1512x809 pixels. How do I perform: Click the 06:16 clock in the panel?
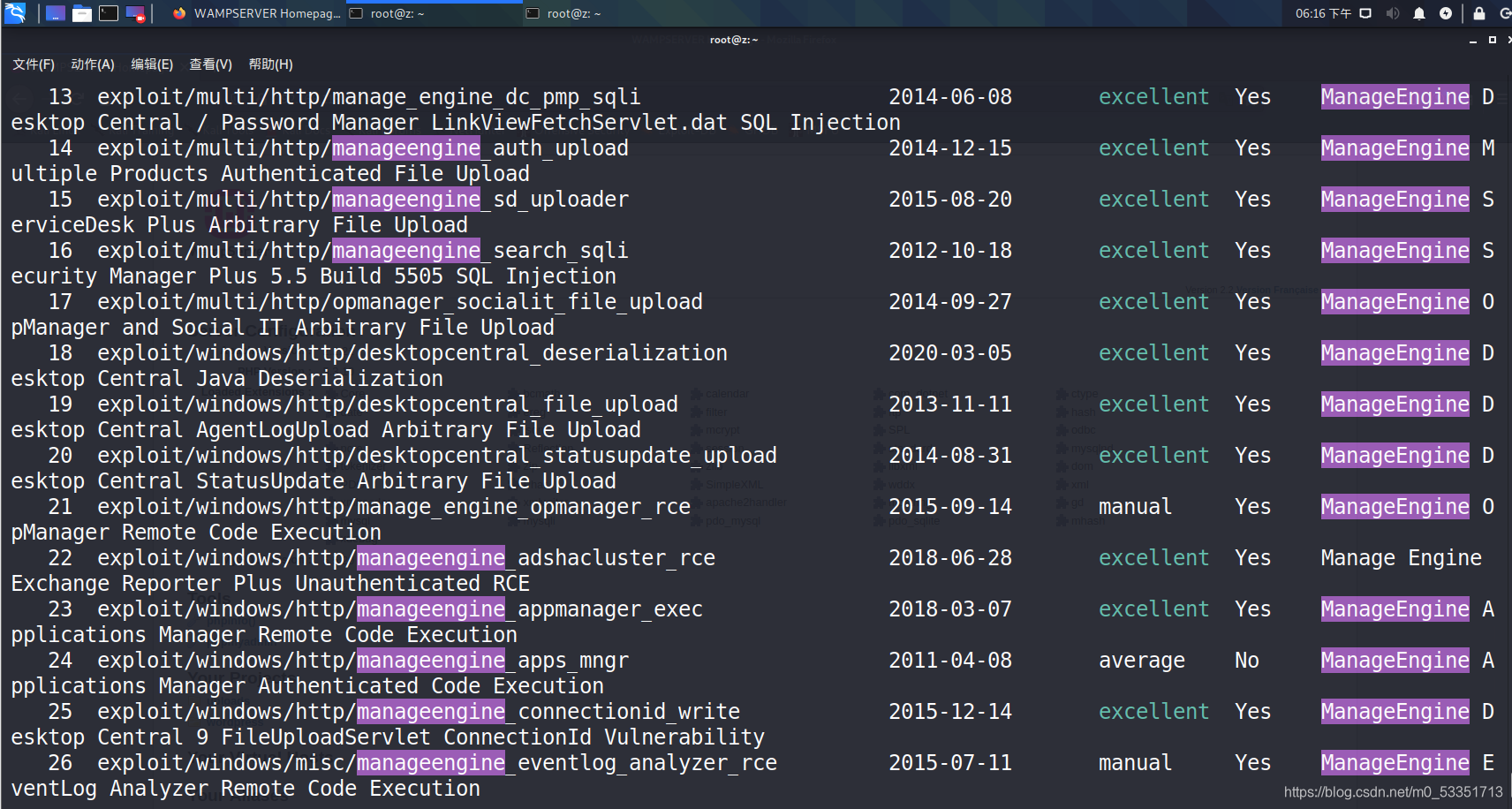pyautogui.click(x=1323, y=13)
